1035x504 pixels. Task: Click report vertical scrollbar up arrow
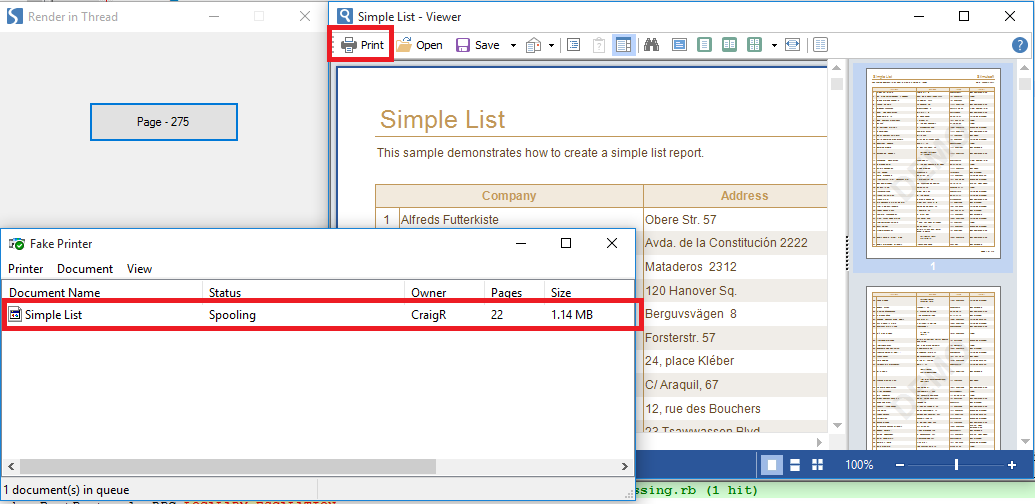point(837,68)
